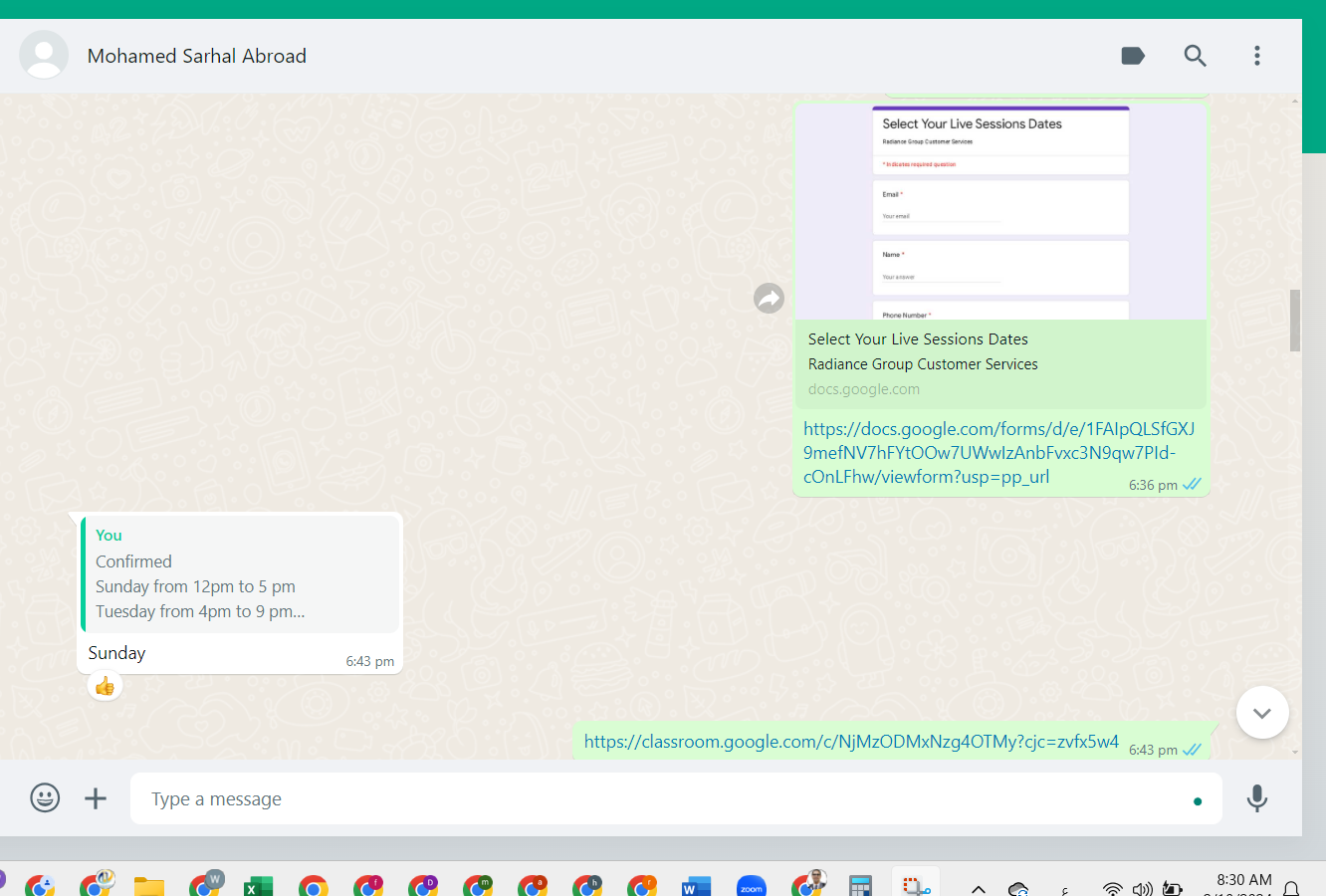Screen dimensions: 1326x896
Task: Open the attach plus menu
Action: (x=96, y=798)
